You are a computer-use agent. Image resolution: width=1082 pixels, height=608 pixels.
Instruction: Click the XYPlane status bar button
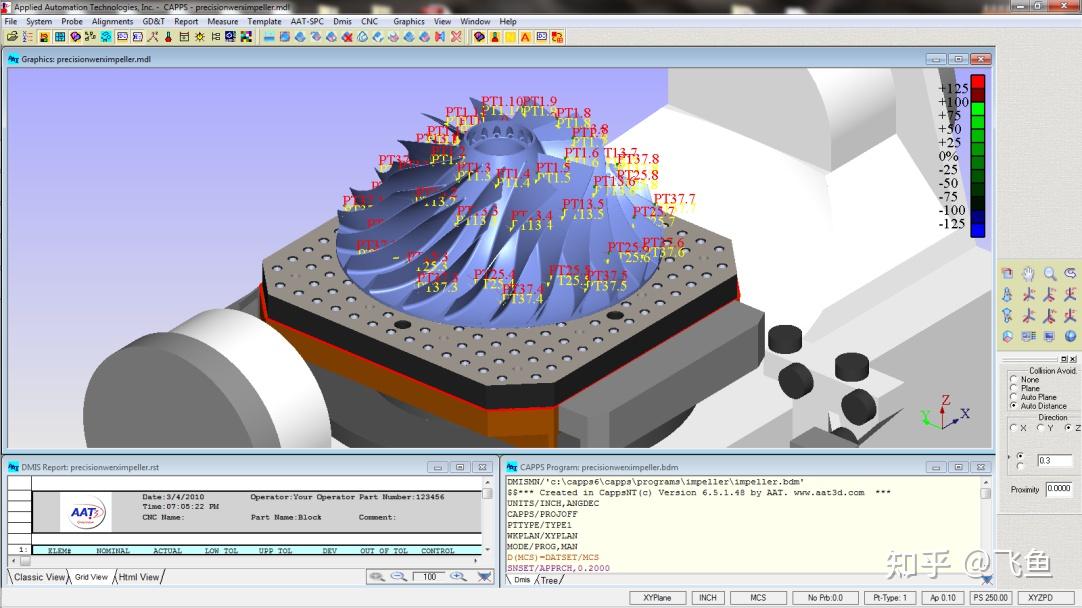coord(658,598)
